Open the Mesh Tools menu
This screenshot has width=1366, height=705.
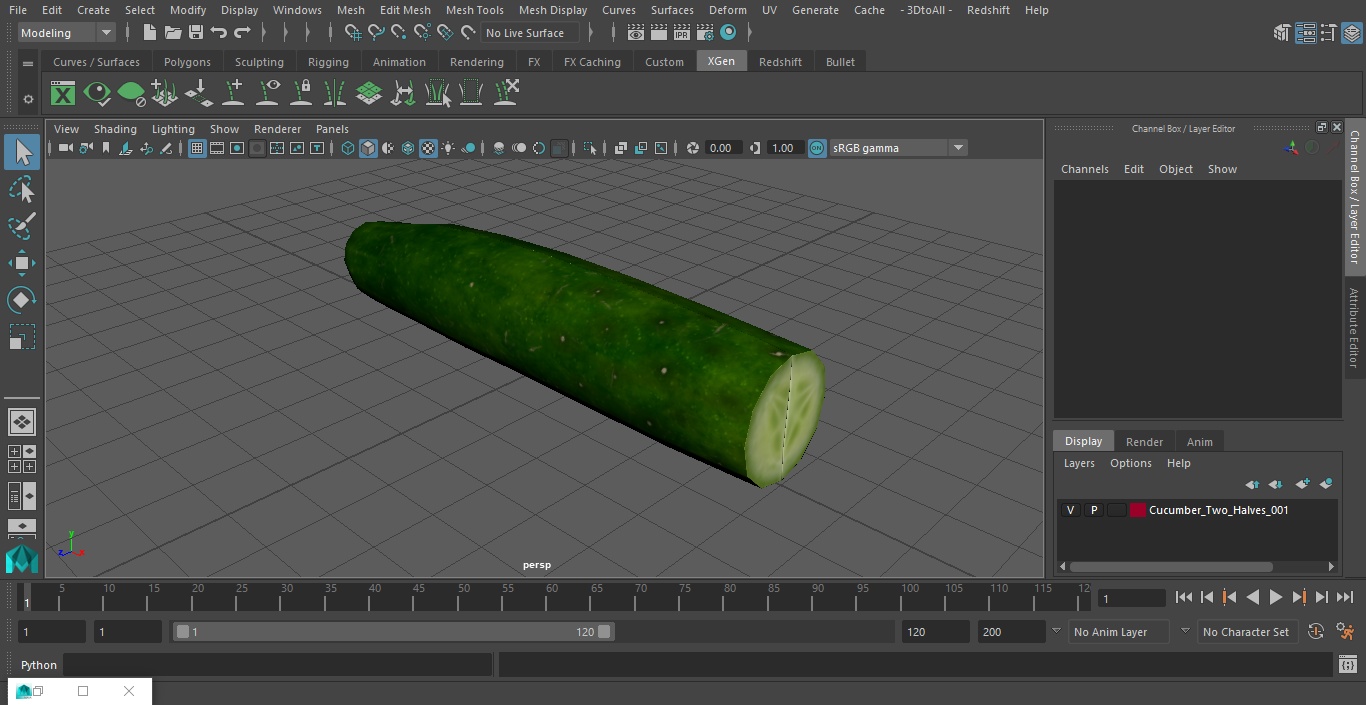(x=474, y=10)
